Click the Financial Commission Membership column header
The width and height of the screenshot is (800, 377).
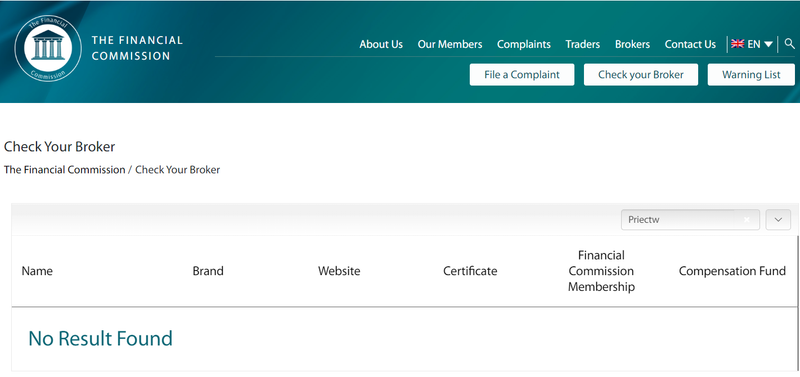pos(601,271)
